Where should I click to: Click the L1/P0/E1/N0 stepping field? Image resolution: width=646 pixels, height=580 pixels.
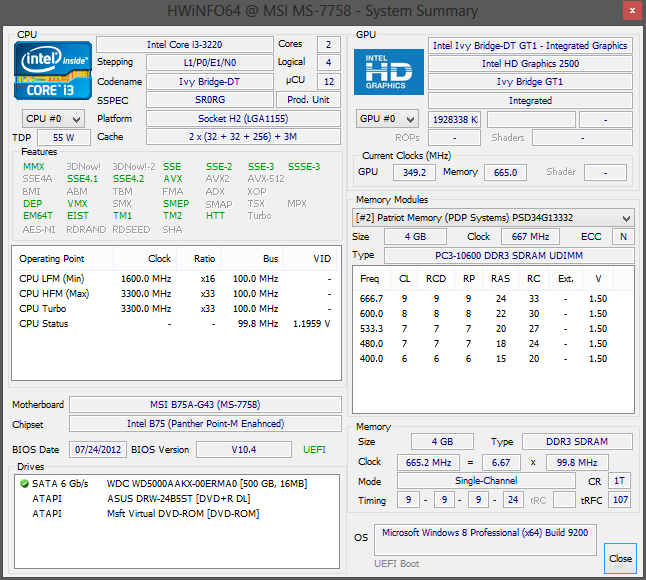(x=210, y=63)
